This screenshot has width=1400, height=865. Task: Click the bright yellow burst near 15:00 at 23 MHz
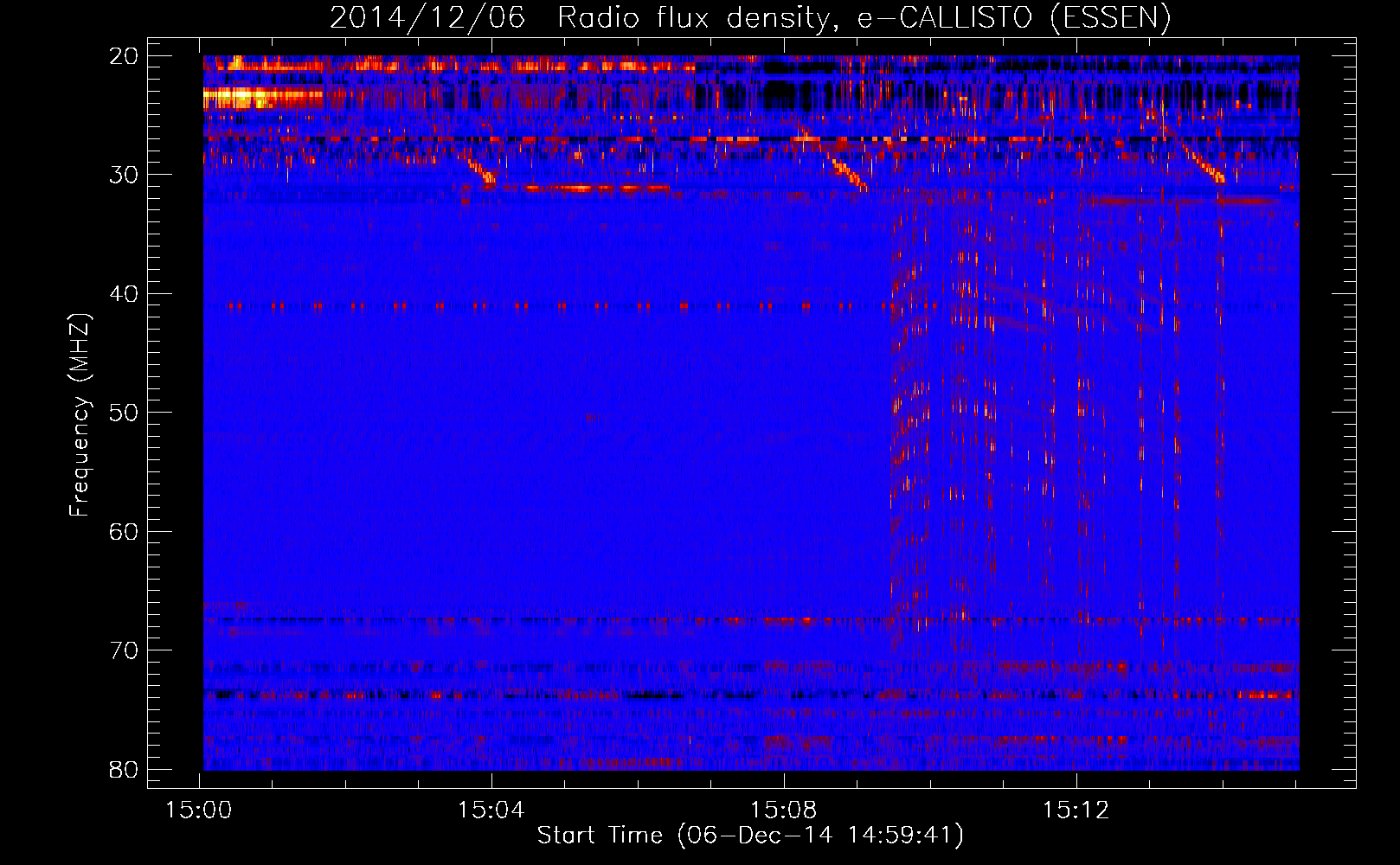(262, 98)
